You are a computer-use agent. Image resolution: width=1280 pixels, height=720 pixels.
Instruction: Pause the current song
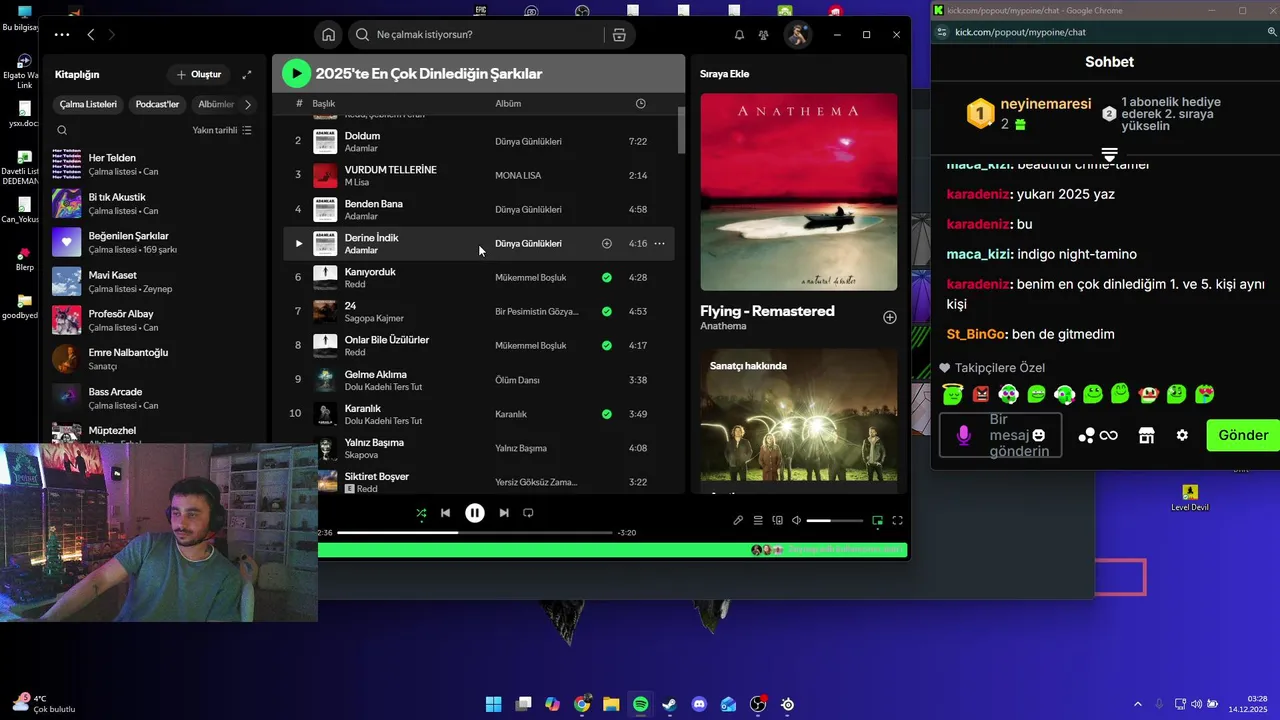[475, 513]
